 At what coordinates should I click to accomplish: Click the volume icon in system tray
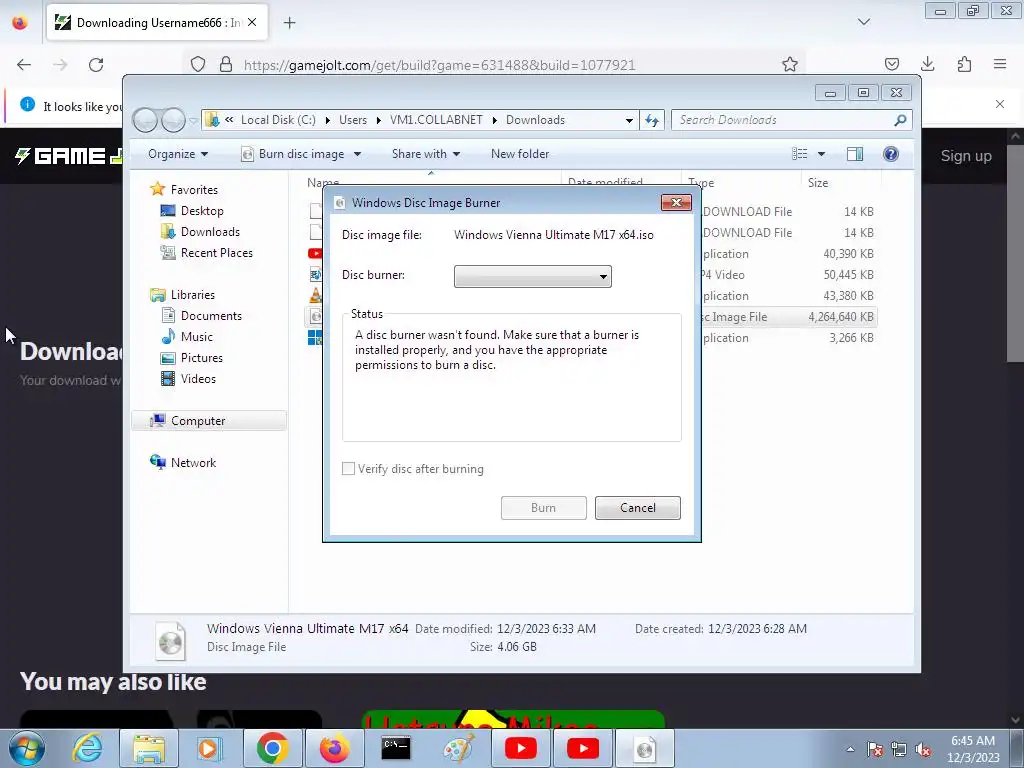point(923,749)
